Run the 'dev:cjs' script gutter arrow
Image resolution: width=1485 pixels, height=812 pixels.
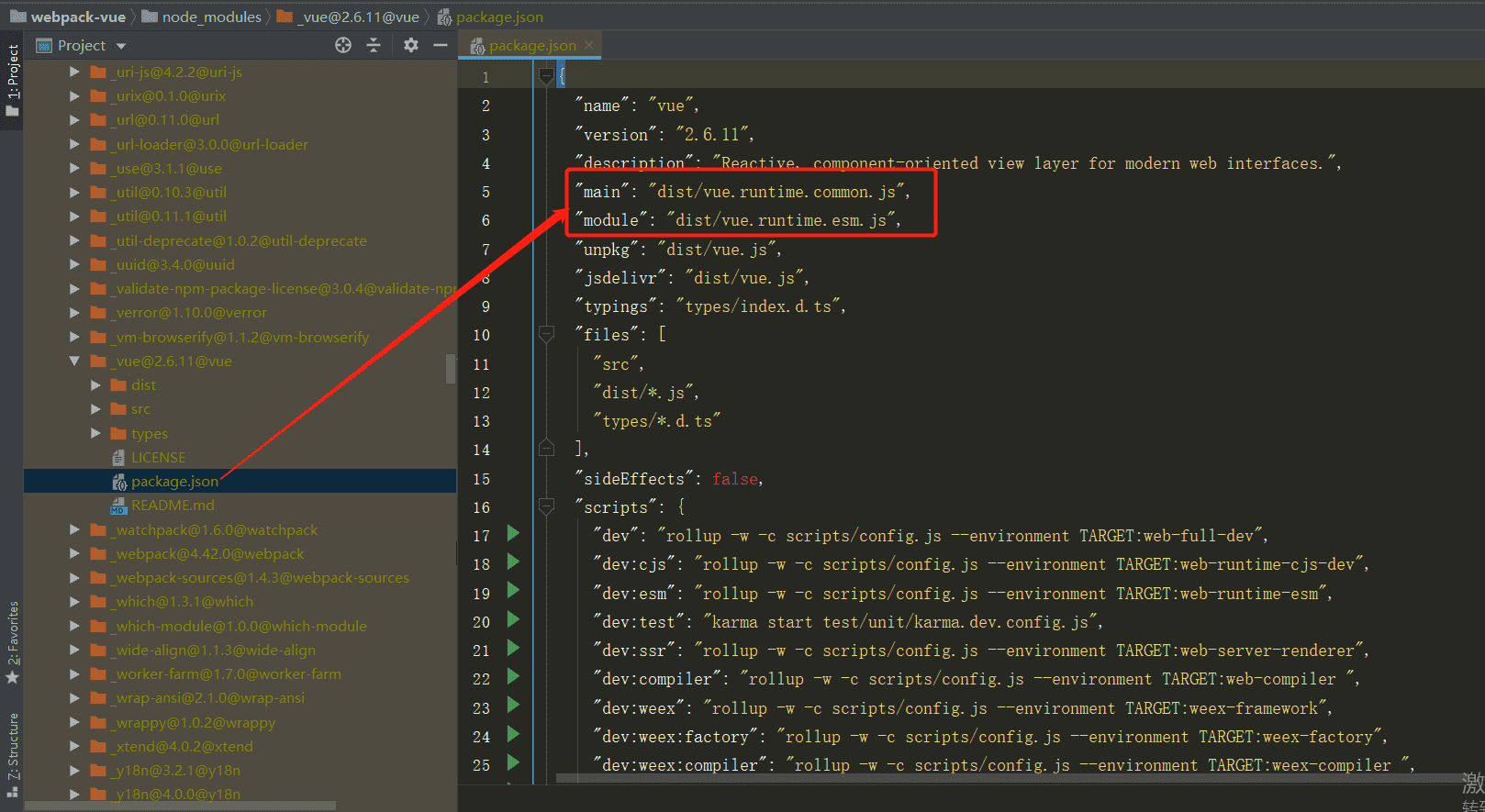[513, 562]
